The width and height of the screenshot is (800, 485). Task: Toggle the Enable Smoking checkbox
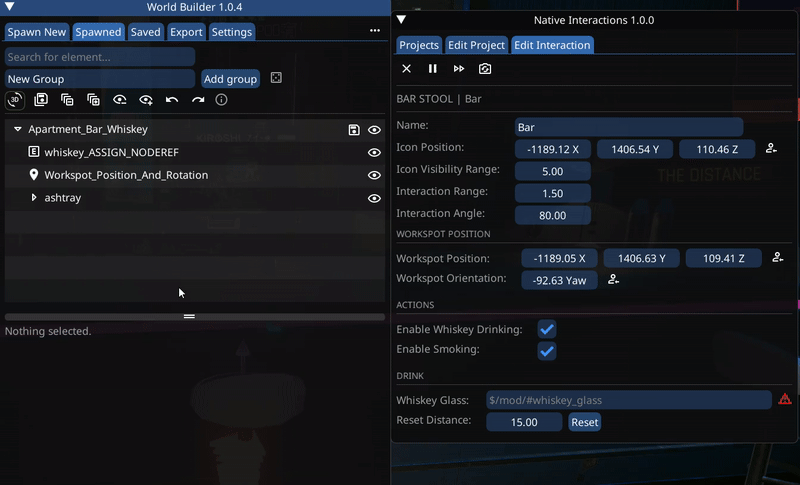coord(547,350)
